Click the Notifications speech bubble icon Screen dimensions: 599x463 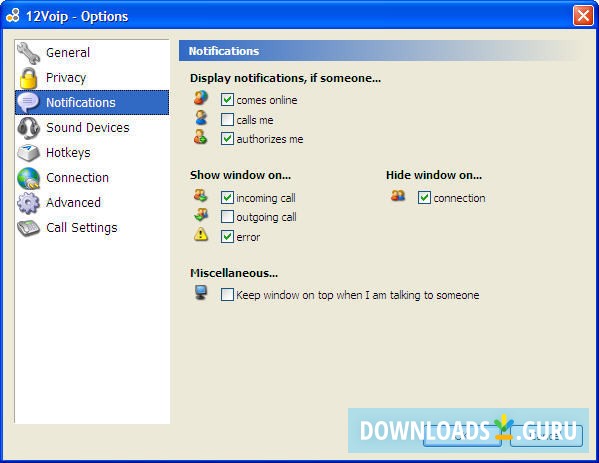(28, 102)
